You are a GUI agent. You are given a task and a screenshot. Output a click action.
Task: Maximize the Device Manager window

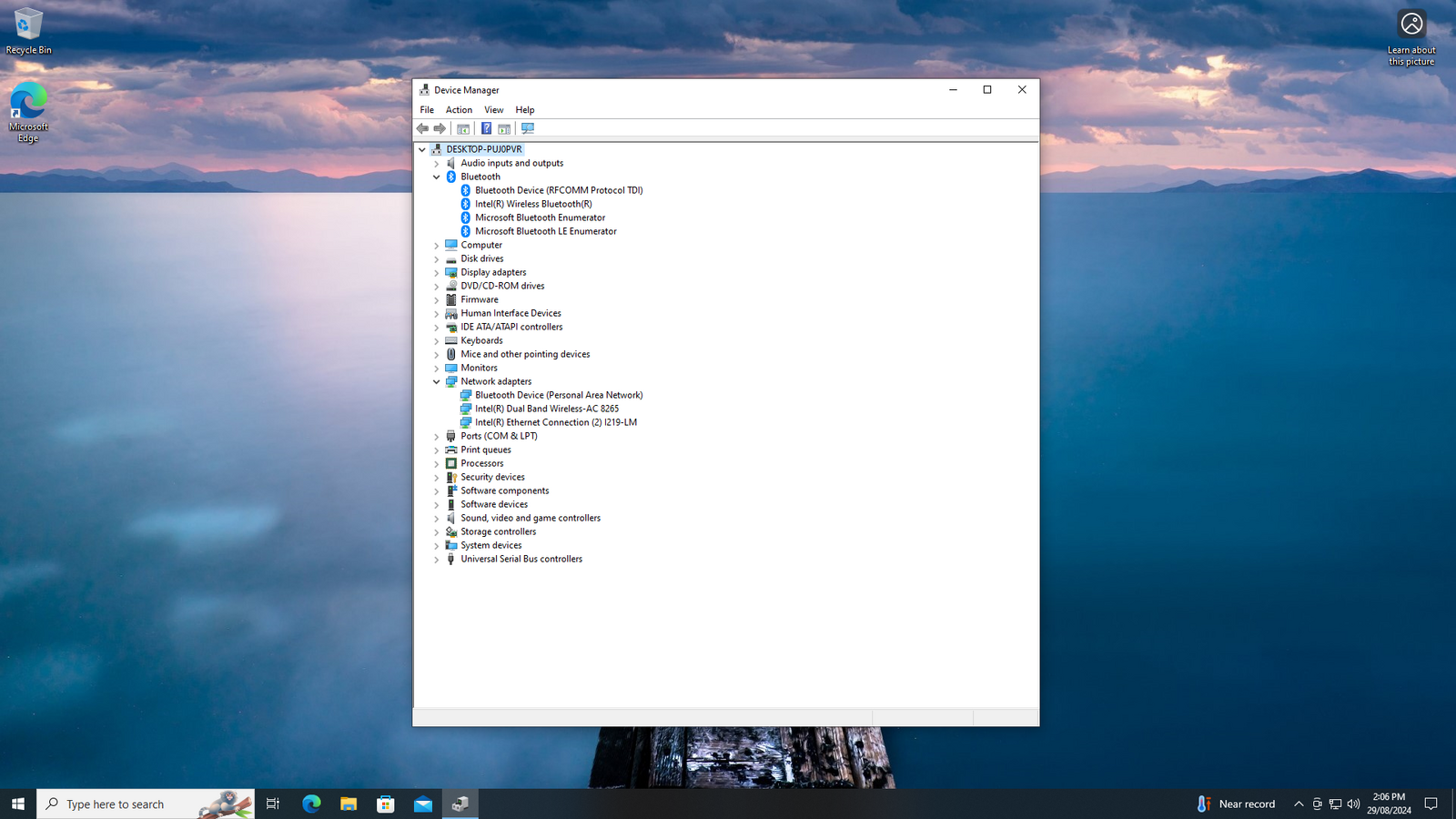tap(987, 89)
